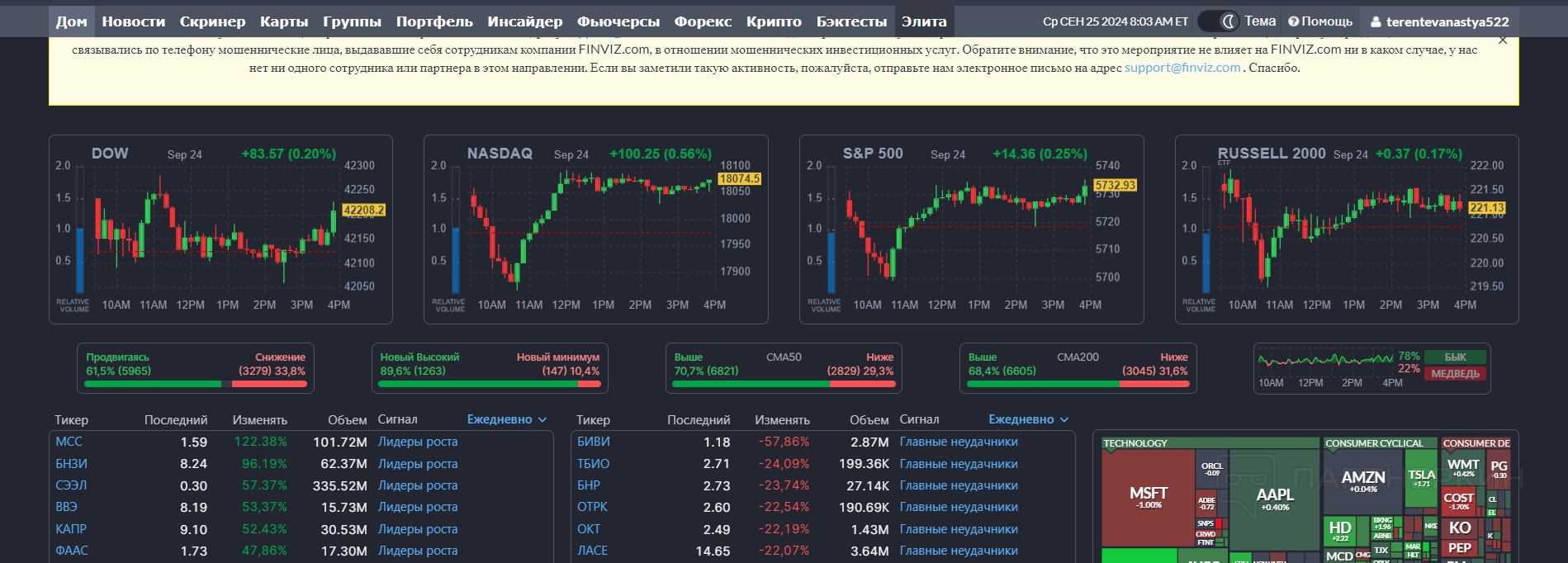Open the RUSSELL 2000 index chart
This screenshot has height=563, width=1568.
(x=1346, y=229)
